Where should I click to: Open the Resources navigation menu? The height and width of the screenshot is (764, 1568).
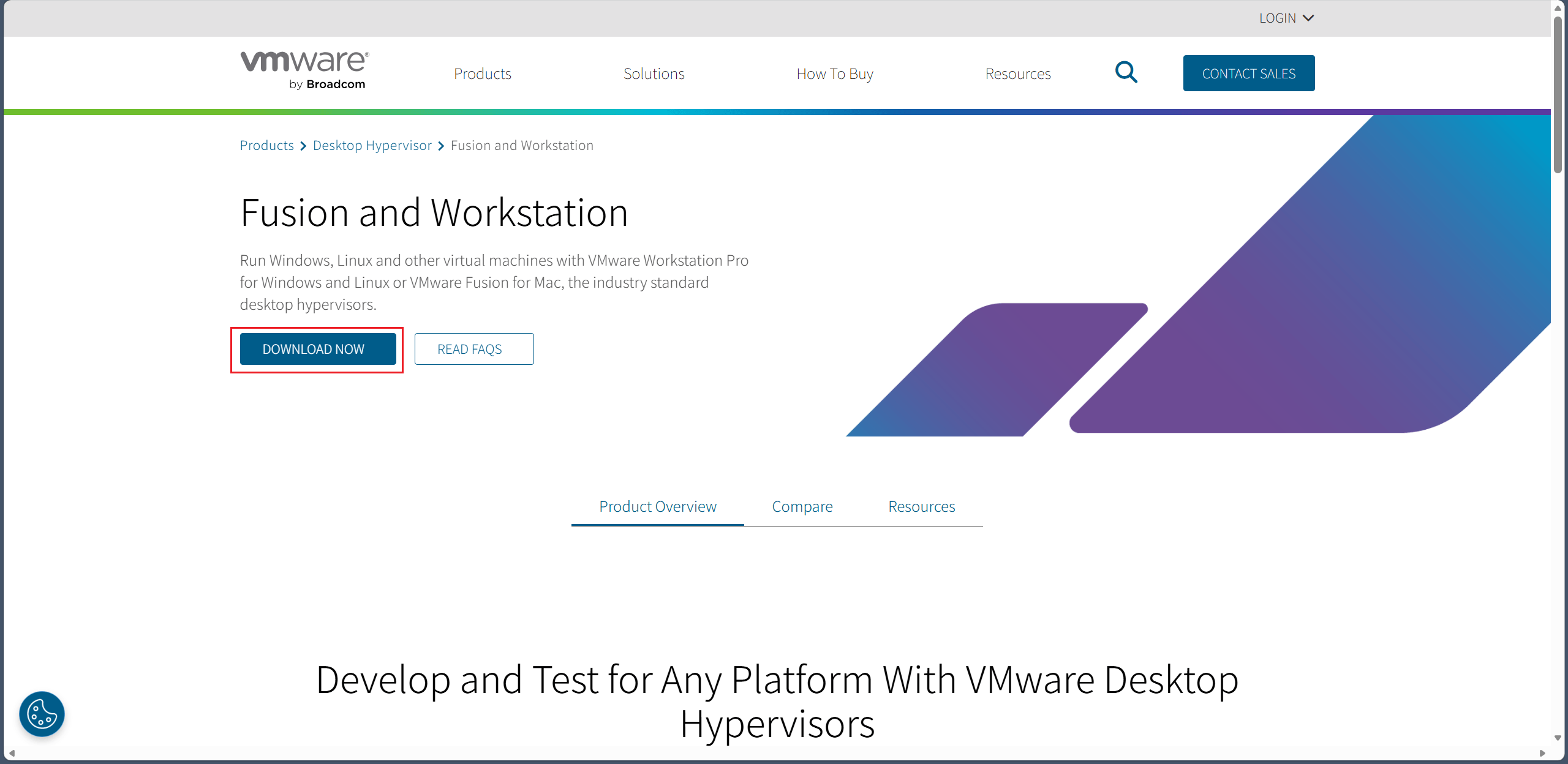click(x=1018, y=73)
